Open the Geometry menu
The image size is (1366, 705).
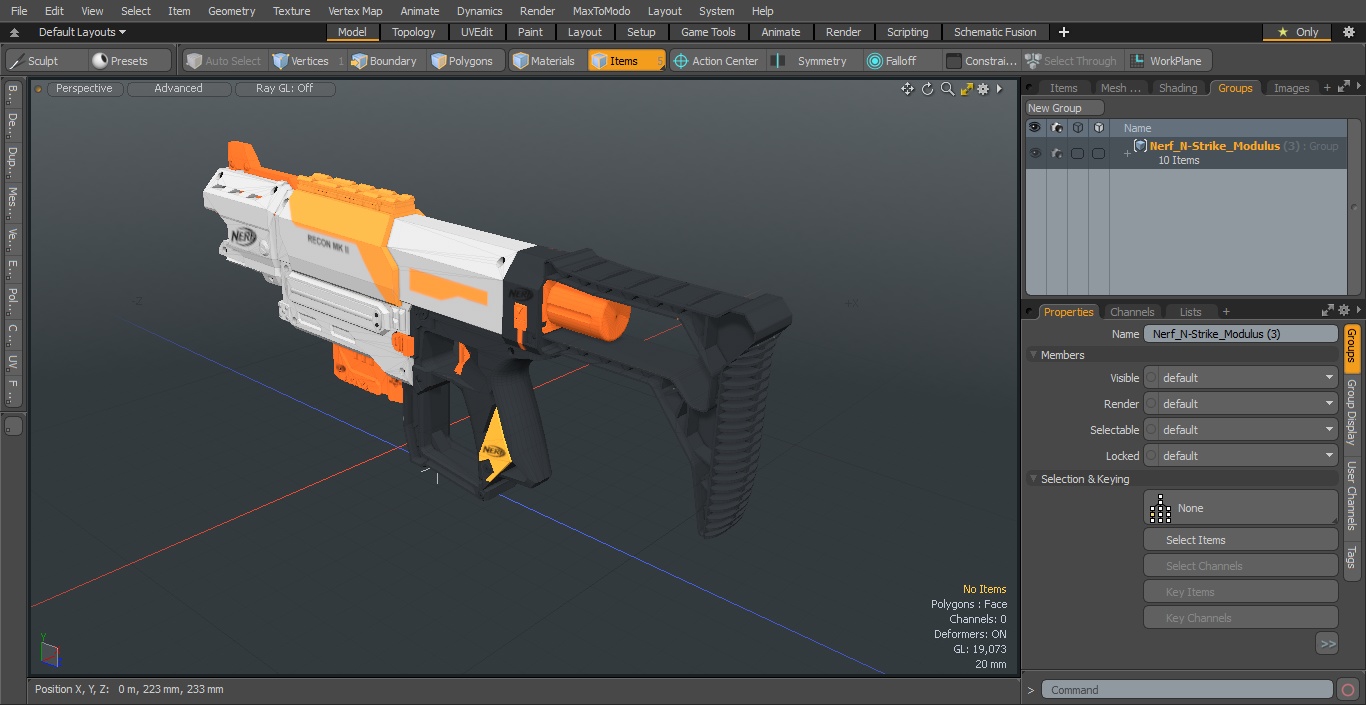(x=231, y=11)
